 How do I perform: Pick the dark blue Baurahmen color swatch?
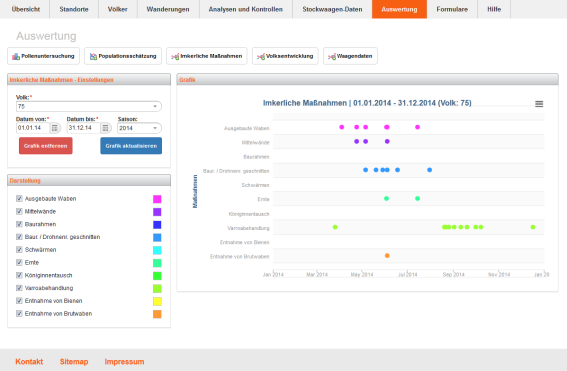pos(157,225)
